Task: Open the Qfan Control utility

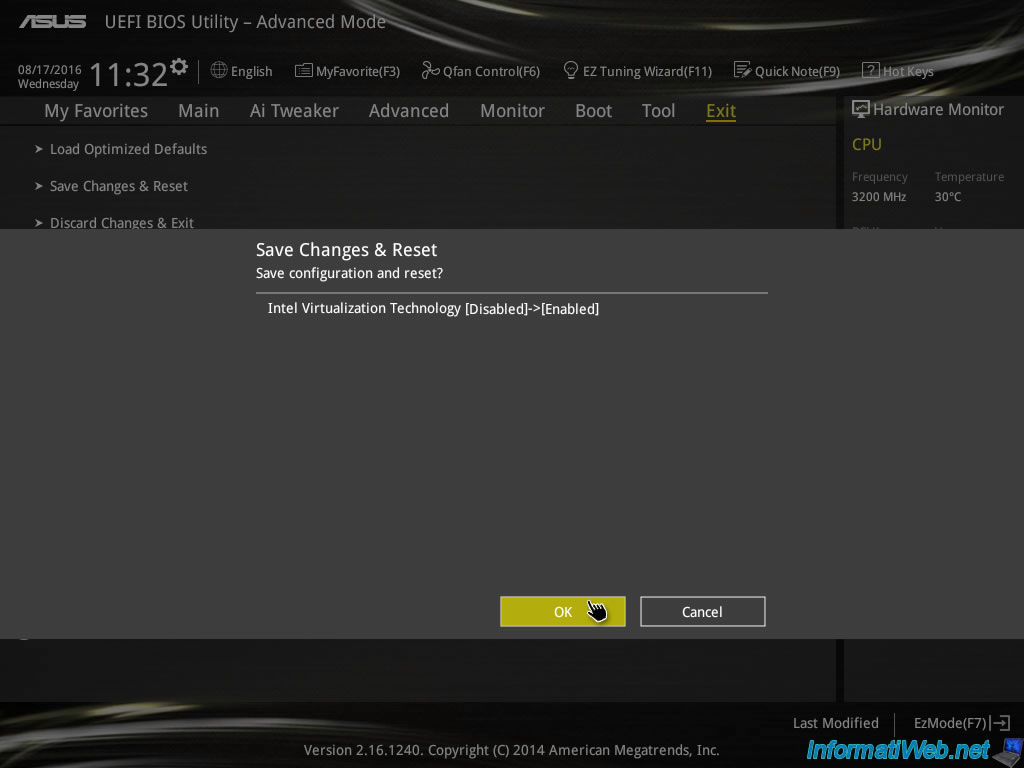Action: [x=480, y=71]
